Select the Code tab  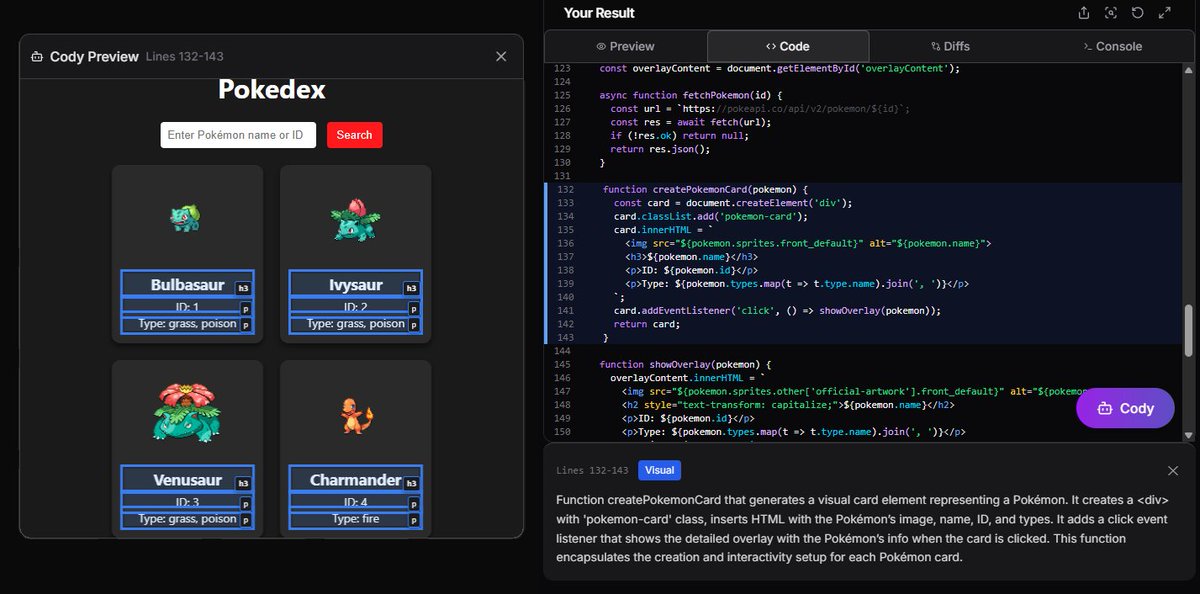point(788,46)
